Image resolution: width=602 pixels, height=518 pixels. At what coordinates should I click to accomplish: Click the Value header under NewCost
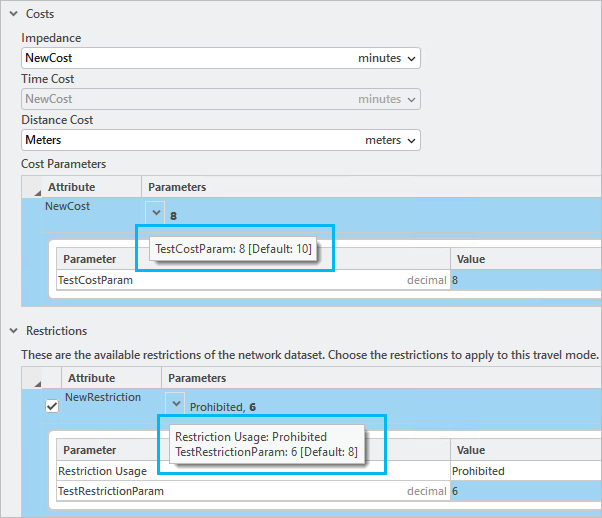[471, 259]
